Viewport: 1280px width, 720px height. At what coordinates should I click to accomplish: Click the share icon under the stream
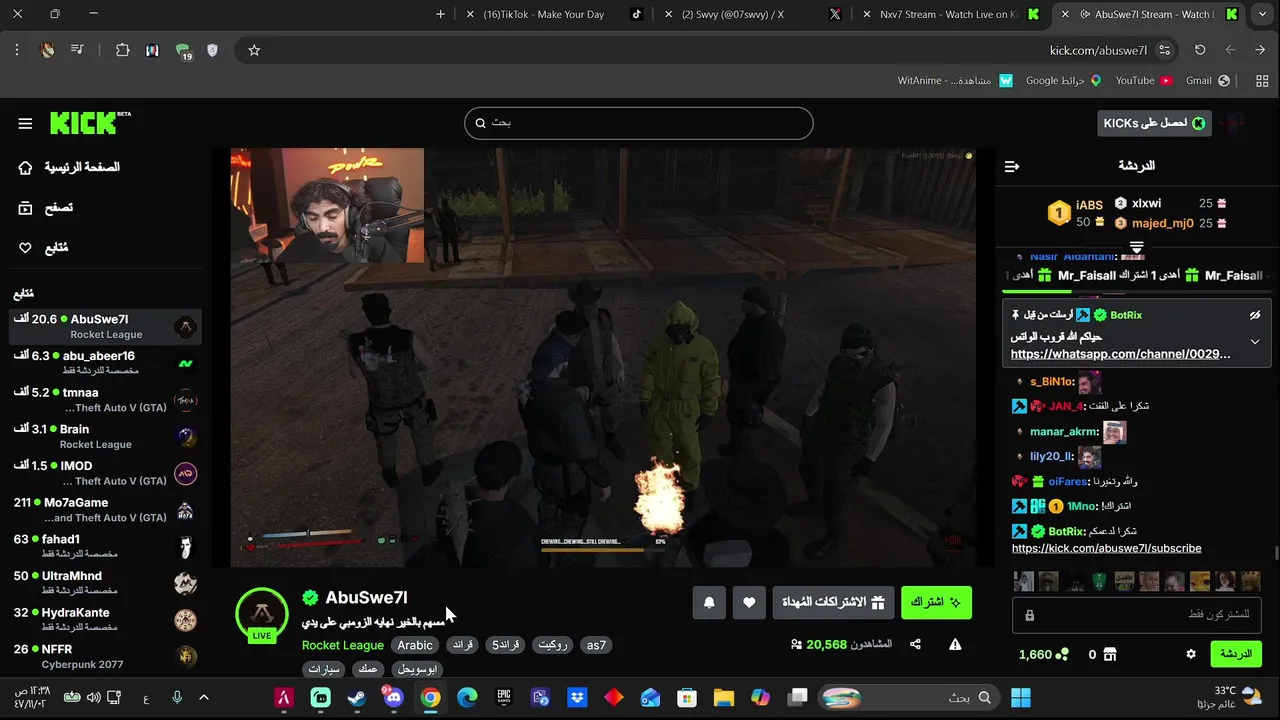915,645
